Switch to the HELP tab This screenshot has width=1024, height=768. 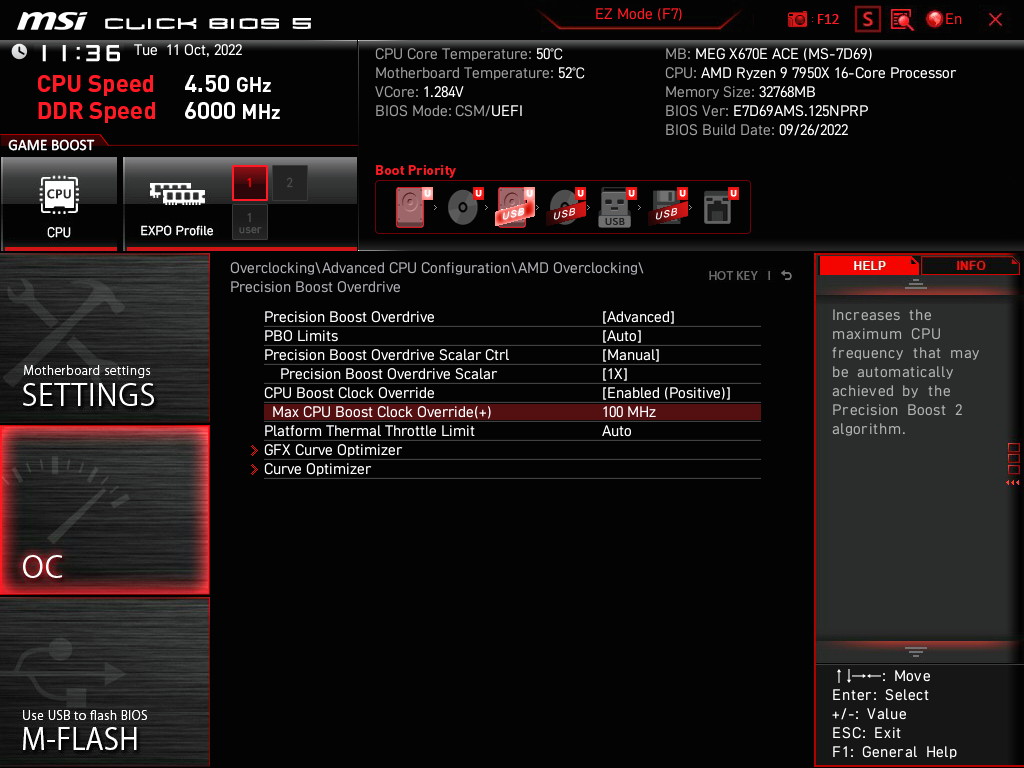click(x=869, y=266)
